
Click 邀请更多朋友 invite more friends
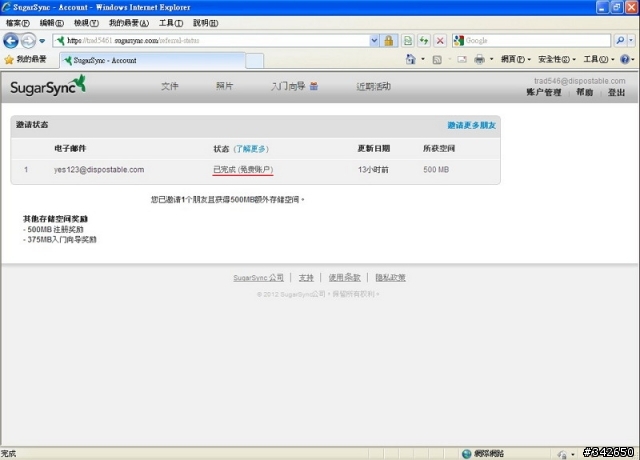[x=471, y=125]
